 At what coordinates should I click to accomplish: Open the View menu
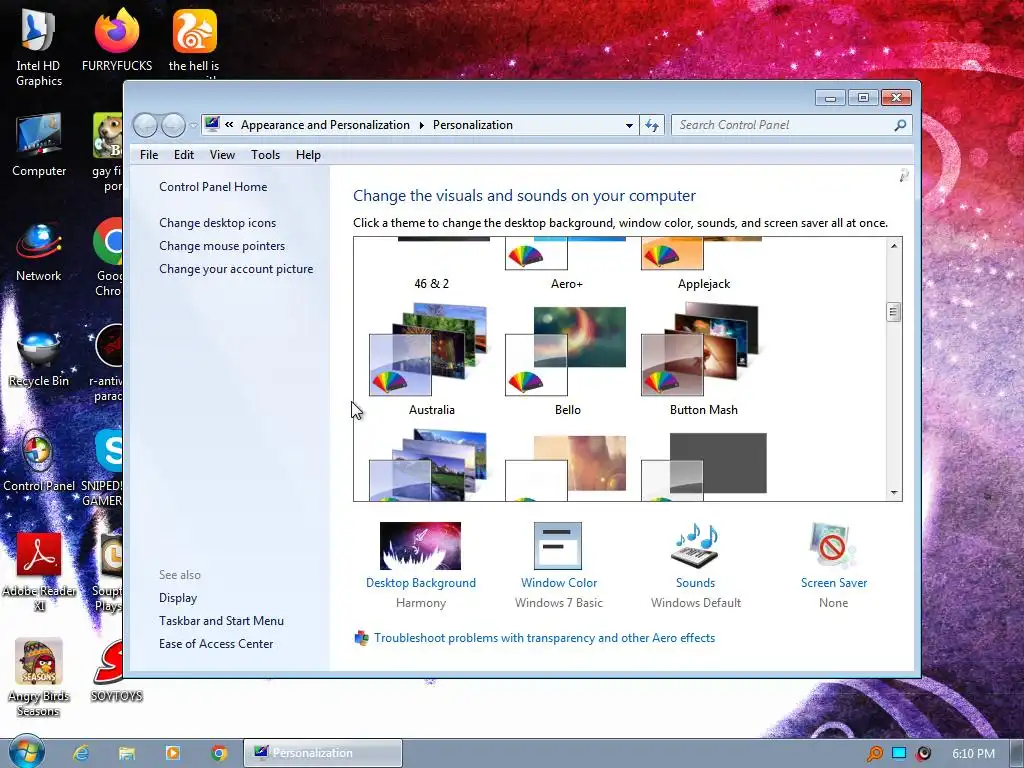pyautogui.click(x=222, y=155)
